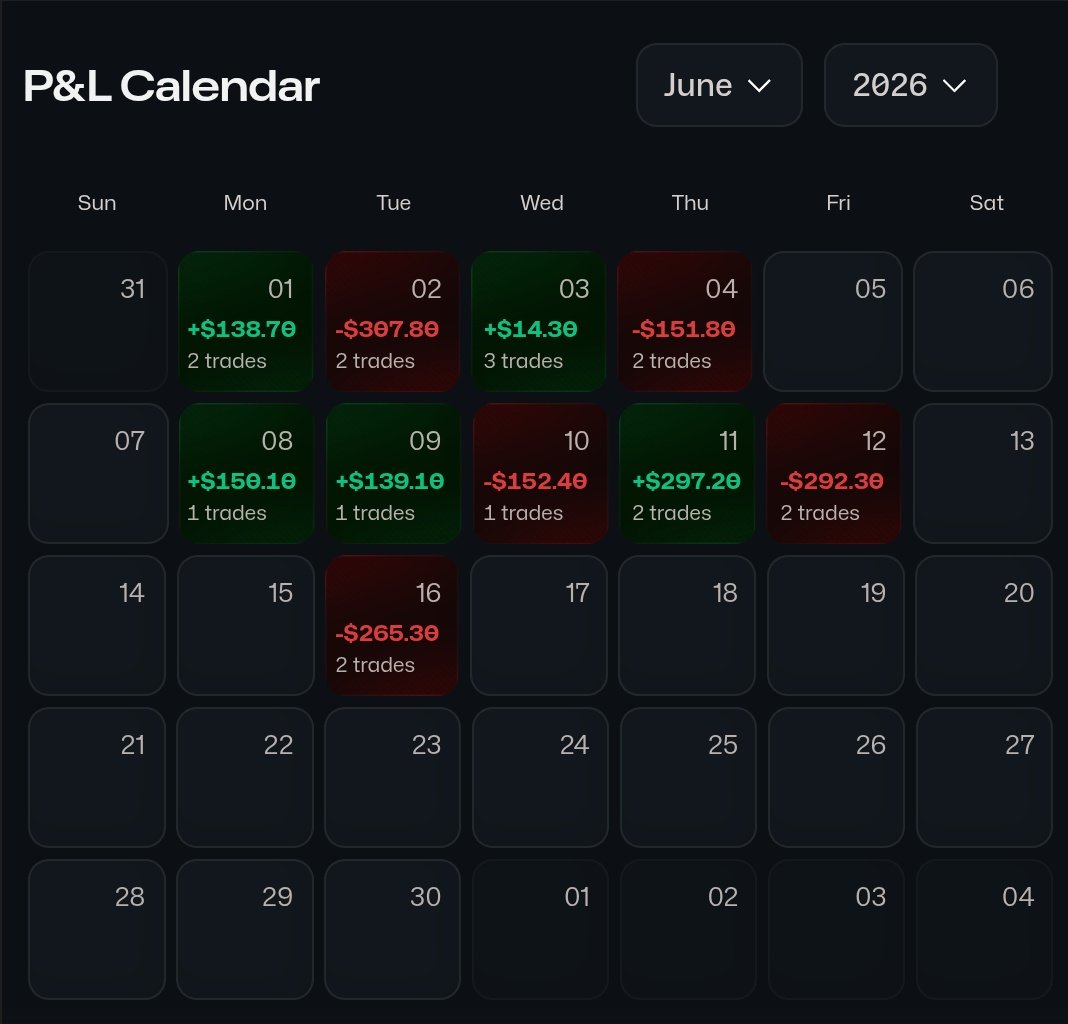Click the day 22 cell
This screenshot has height=1024, width=1068.
click(245, 777)
